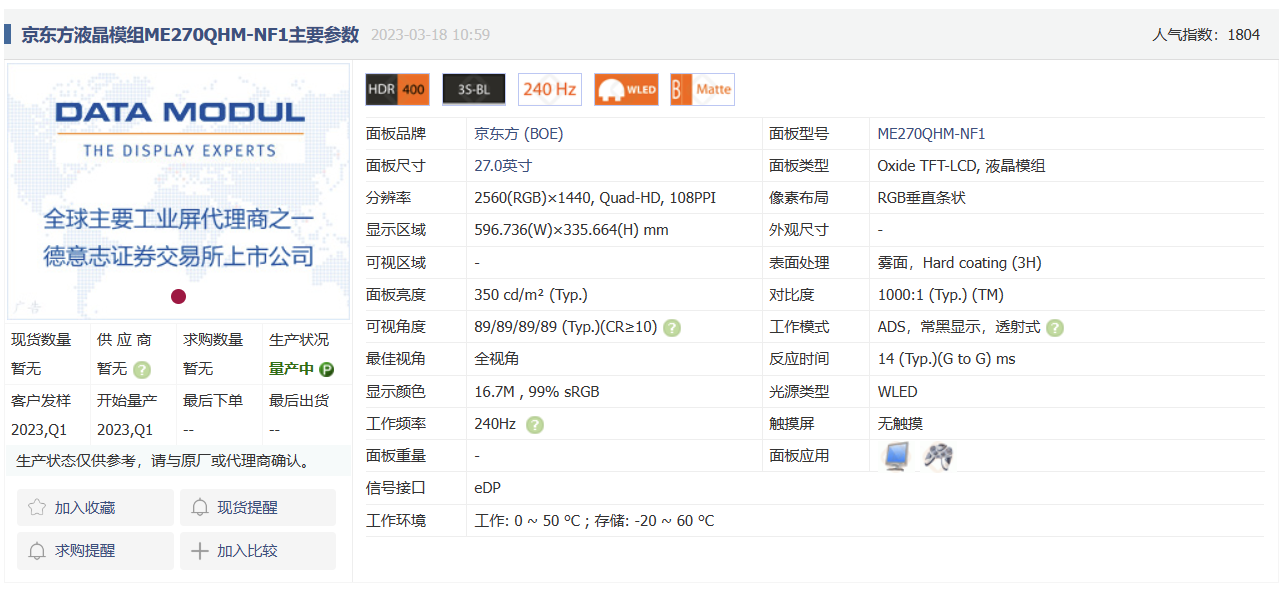
Task: Click the eDP signal interface value
Action: tap(487, 488)
